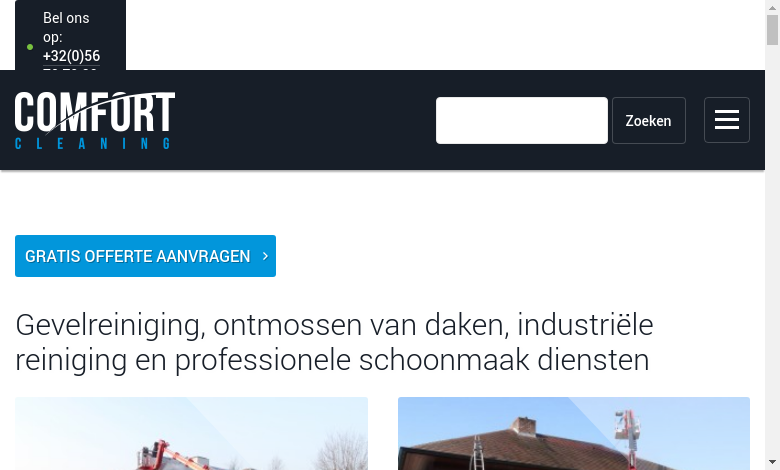
Task: Click the green availability dot
Action: click(30, 47)
